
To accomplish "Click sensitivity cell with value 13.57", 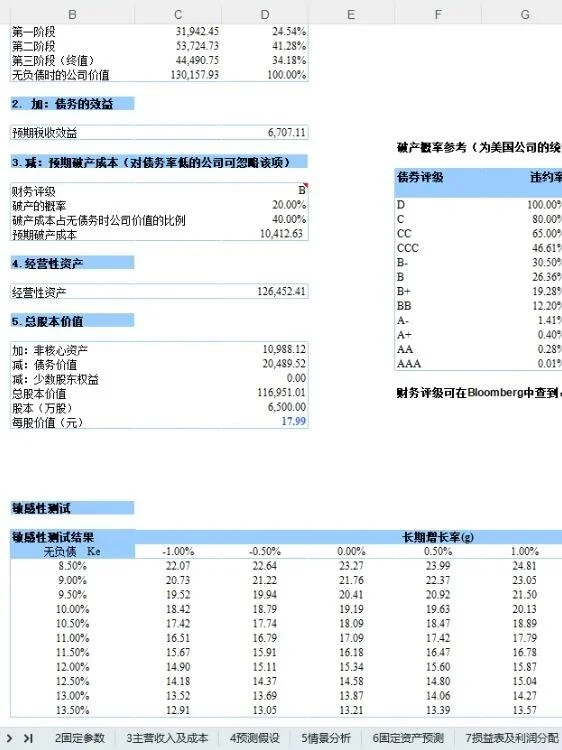I will (524, 710).
